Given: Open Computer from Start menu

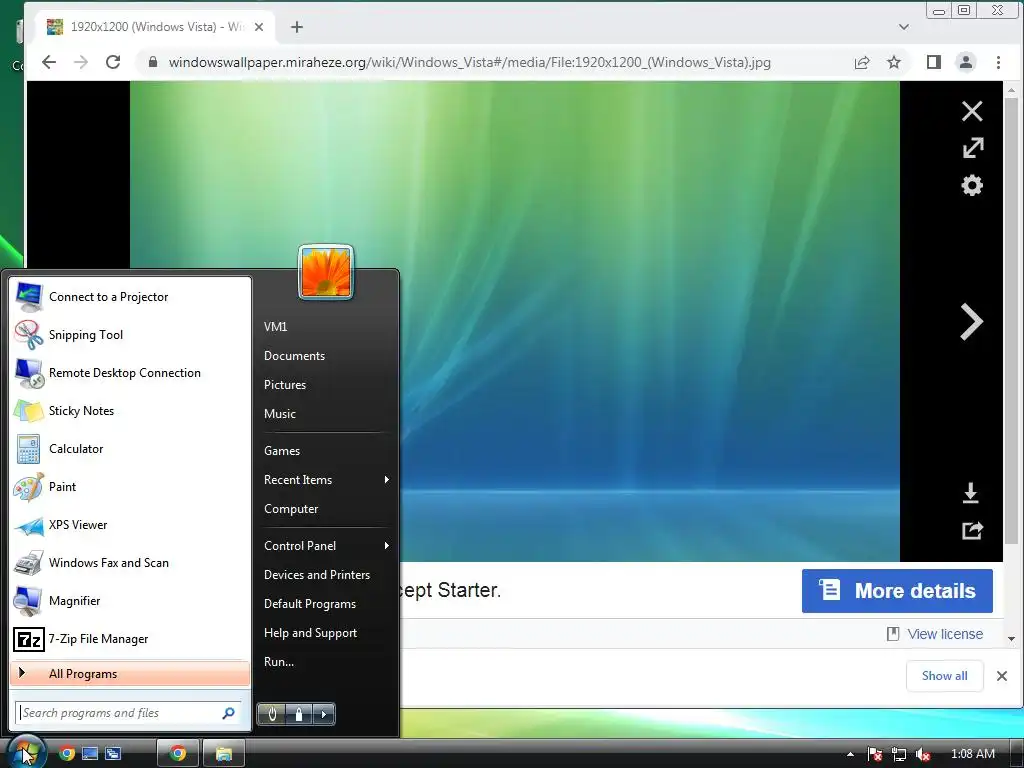Looking at the screenshot, I should 291,509.
